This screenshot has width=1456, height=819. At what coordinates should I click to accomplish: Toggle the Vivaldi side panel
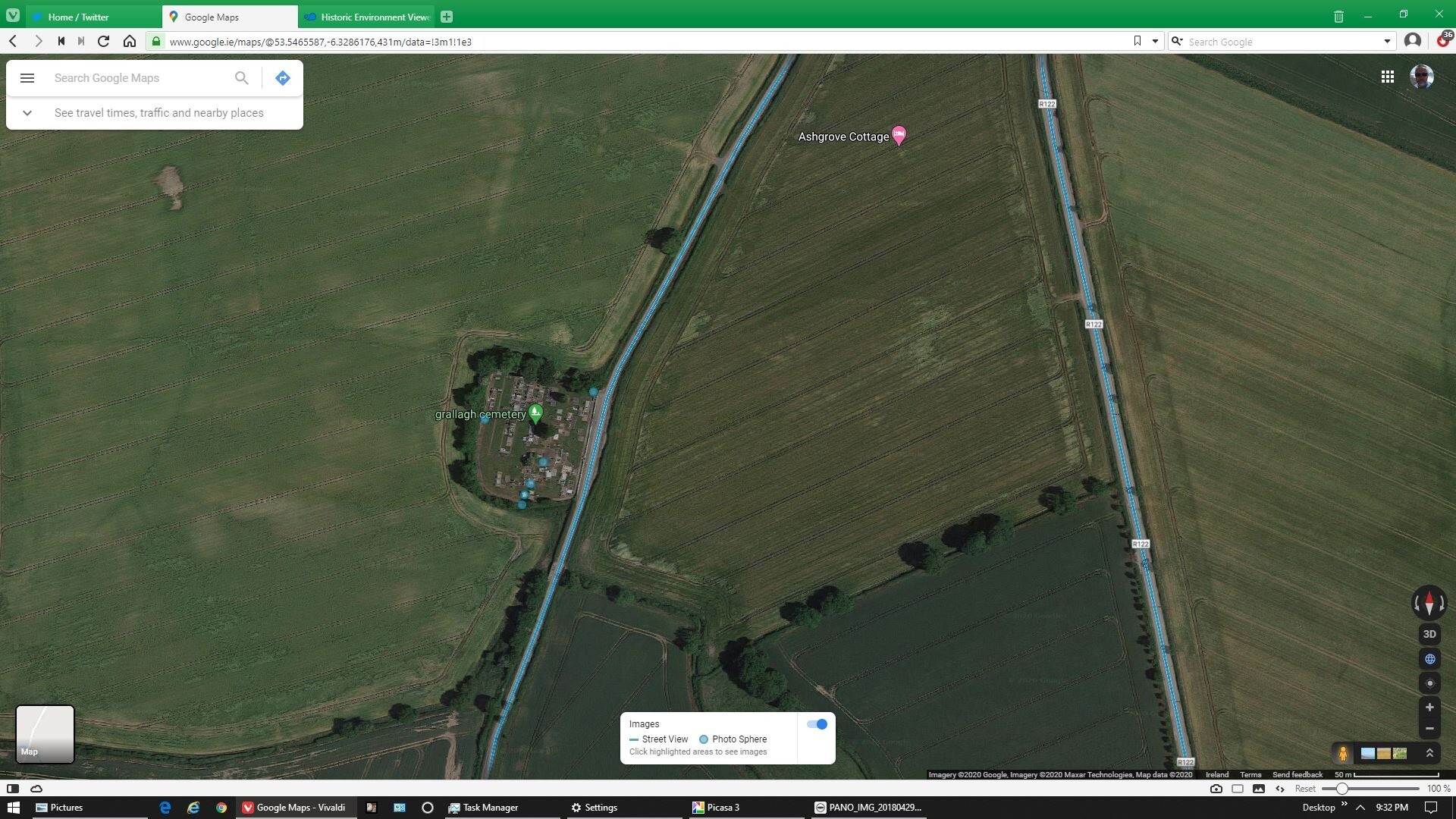12,789
